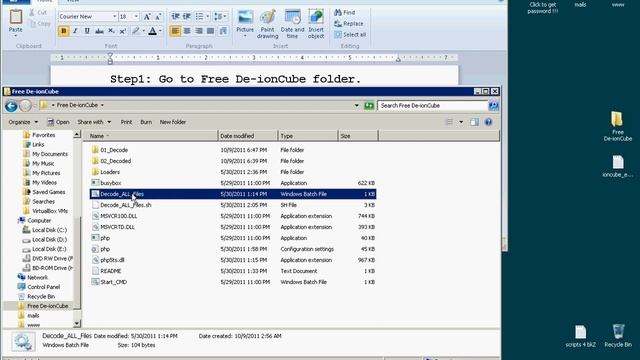This screenshot has width=640, height=360.
Task: Open the Courier New font family dropdown
Action: pyautogui.click(x=114, y=17)
